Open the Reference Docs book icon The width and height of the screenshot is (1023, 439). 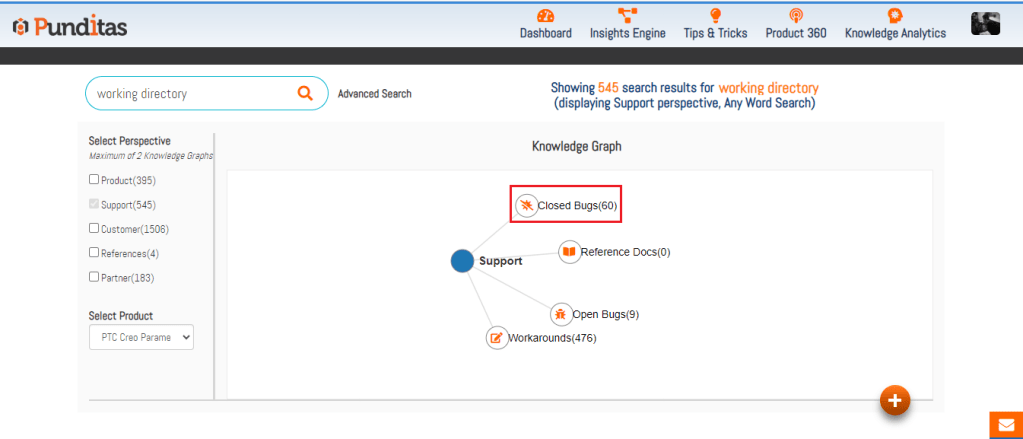(569, 252)
